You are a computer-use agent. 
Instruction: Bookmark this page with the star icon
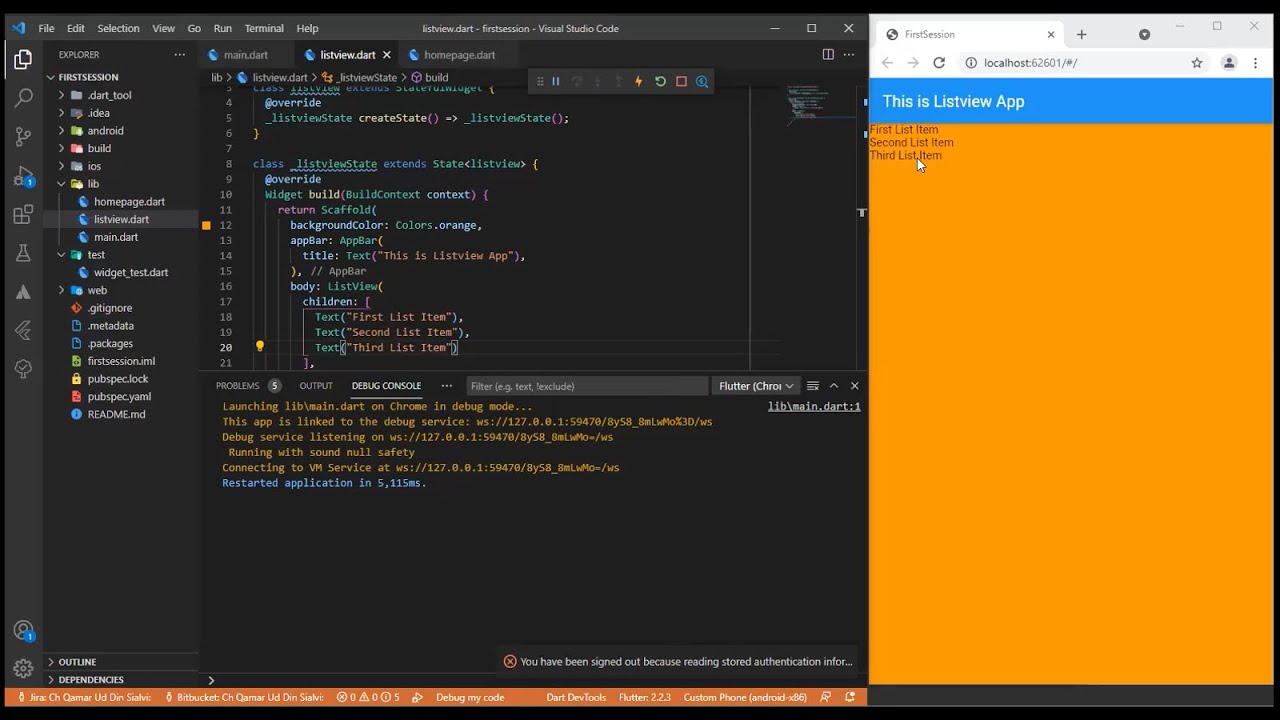(x=1197, y=63)
